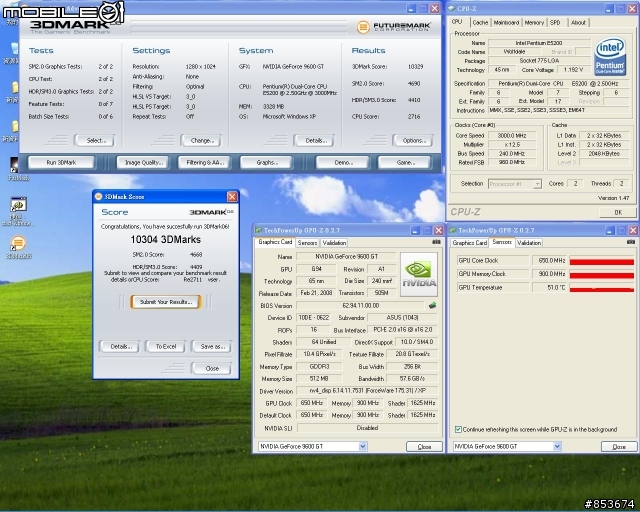Click Details in 3DMark Score dialog
640x512 pixels.
pos(119,347)
